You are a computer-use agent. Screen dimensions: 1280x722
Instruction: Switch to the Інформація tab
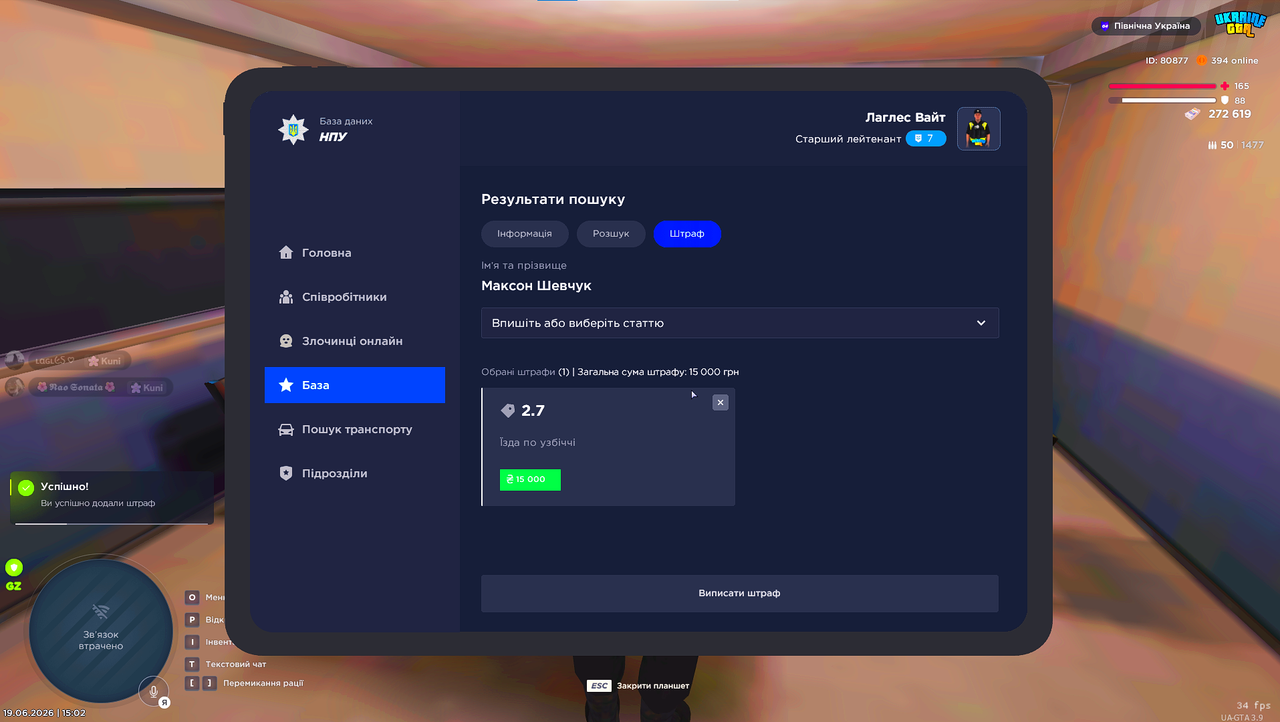(525, 234)
